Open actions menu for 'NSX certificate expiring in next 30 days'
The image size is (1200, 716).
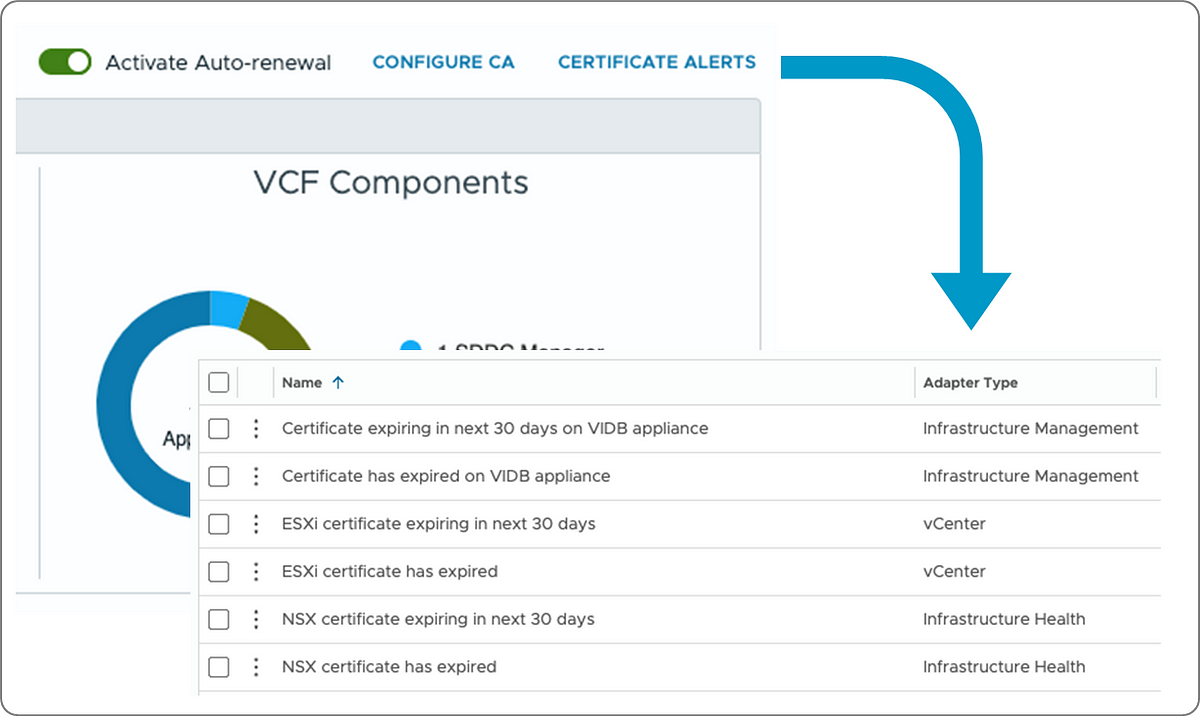256,620
